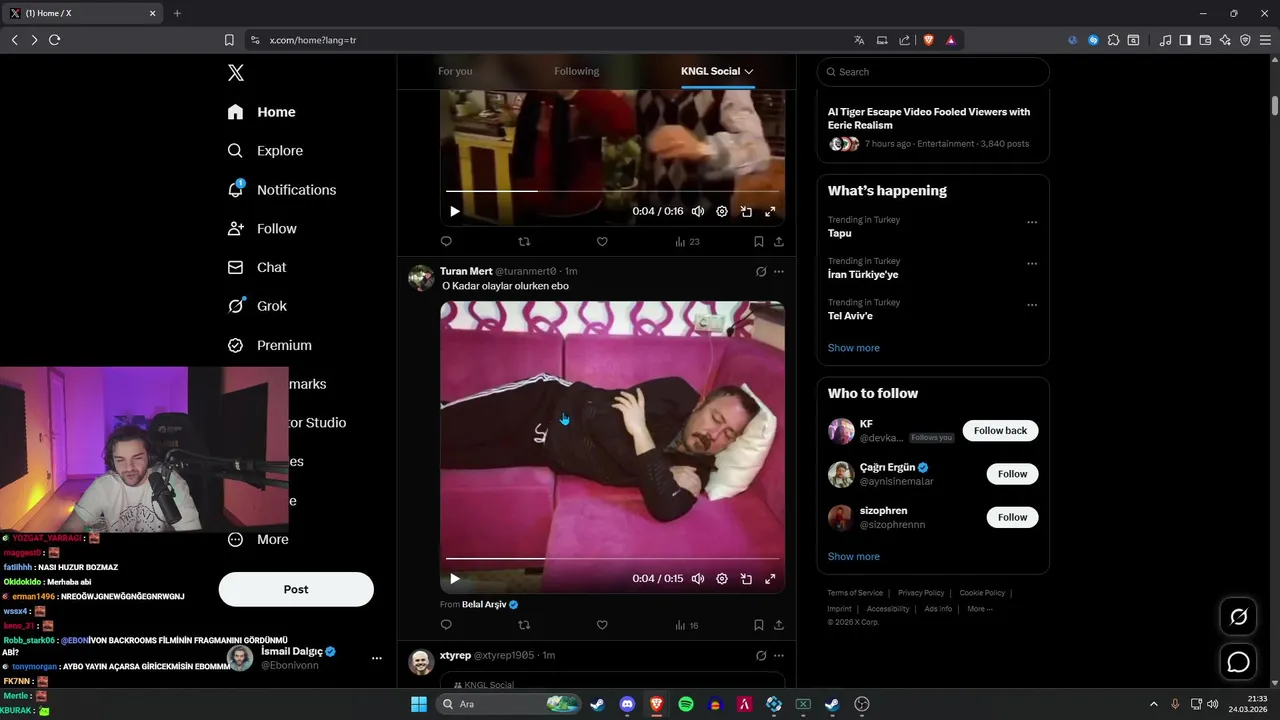This screenshot has height=720, width=1280.
Task: Open options for the Tapu trend
Action: point(1032,222)
